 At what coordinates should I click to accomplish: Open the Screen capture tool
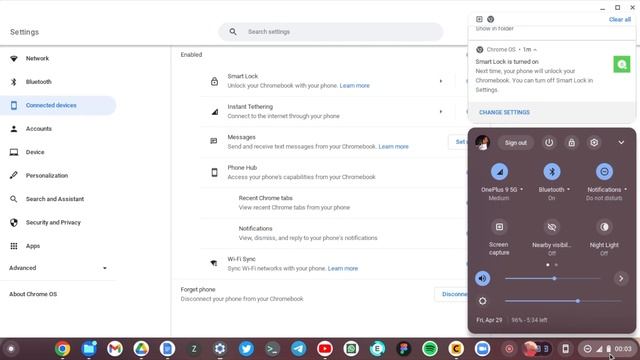tap(499, 227)
